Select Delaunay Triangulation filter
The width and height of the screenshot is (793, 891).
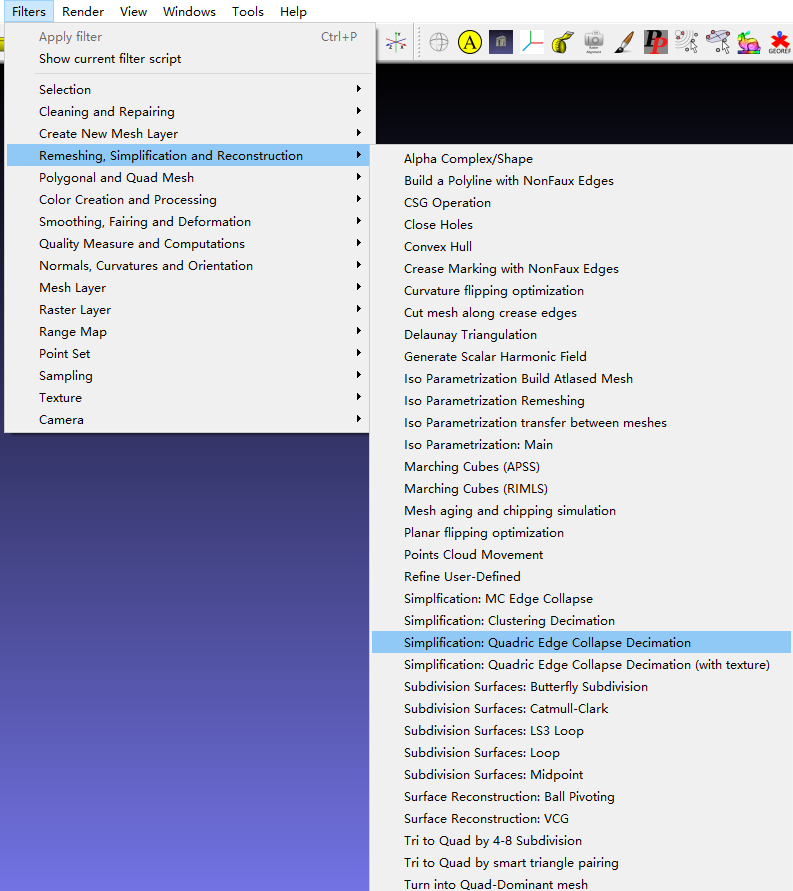click(582, 335)
